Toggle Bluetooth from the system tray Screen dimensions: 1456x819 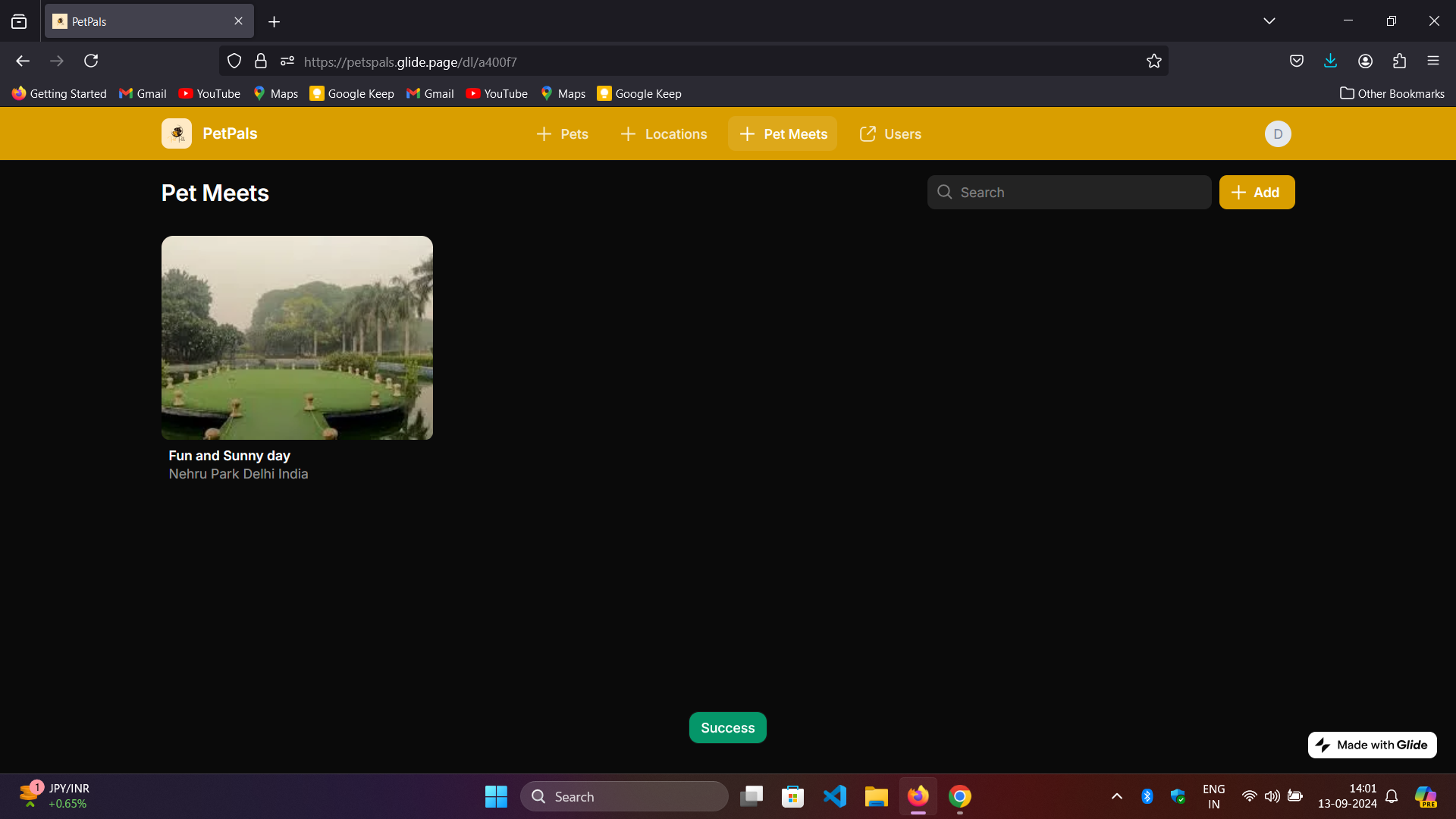click(1147, 796)
